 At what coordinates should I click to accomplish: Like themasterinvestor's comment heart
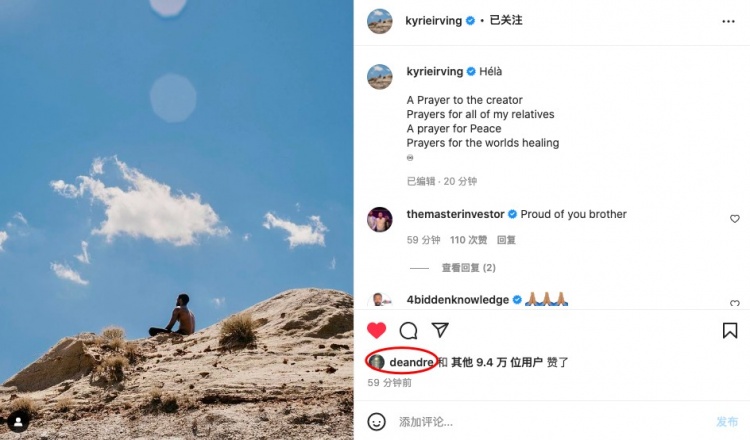point(735,219)
